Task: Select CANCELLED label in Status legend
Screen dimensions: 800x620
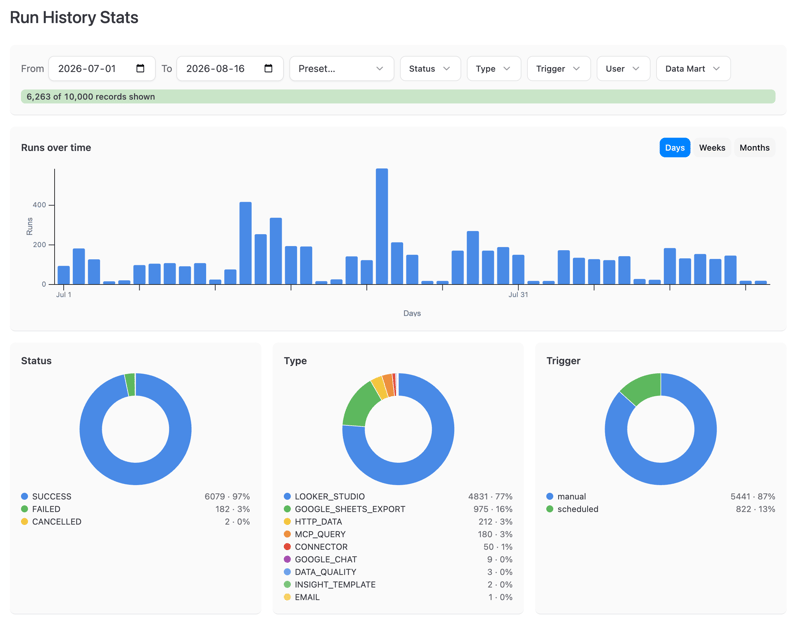Action: (57, 522)
